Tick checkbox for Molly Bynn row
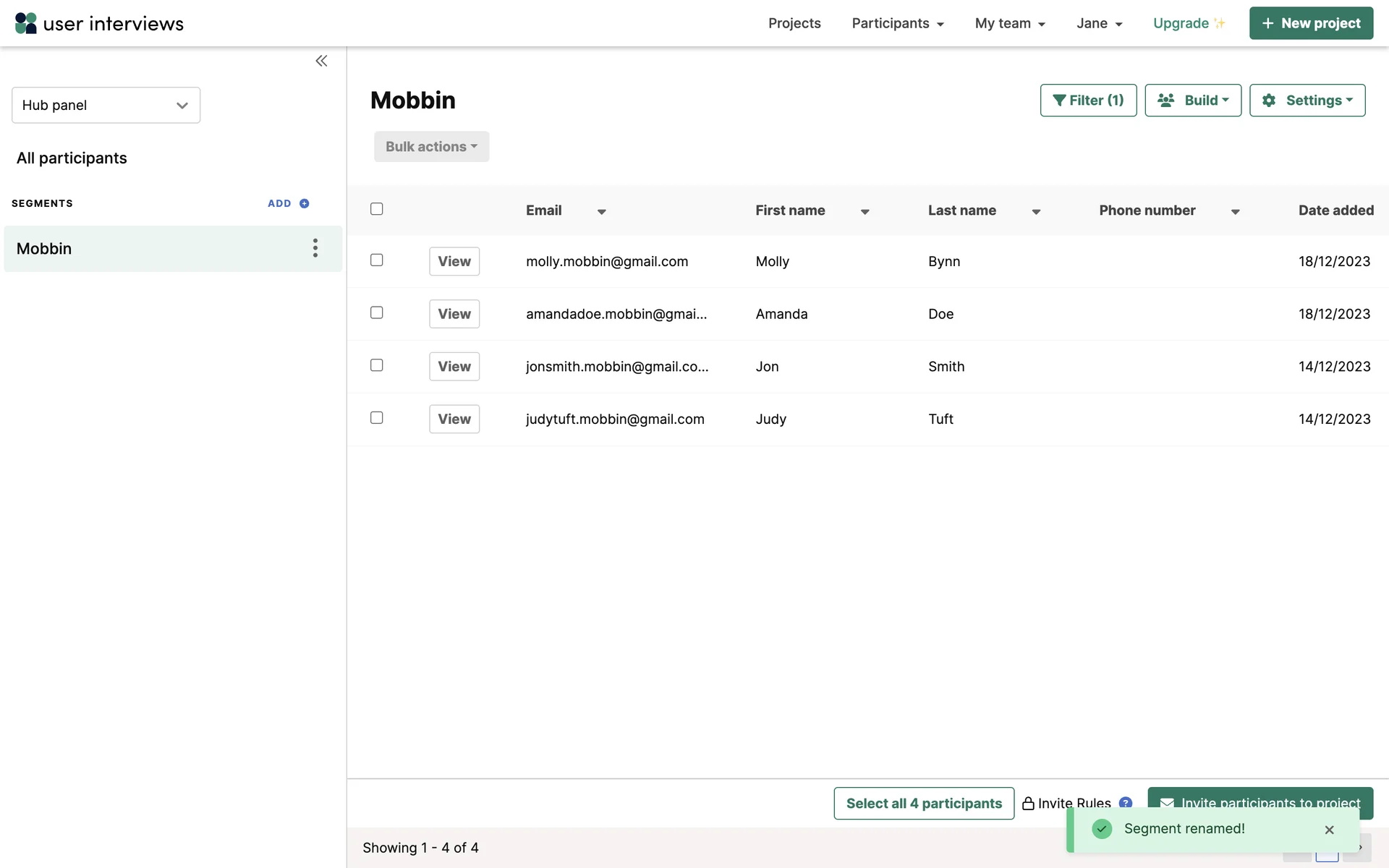 click(377, 260)
